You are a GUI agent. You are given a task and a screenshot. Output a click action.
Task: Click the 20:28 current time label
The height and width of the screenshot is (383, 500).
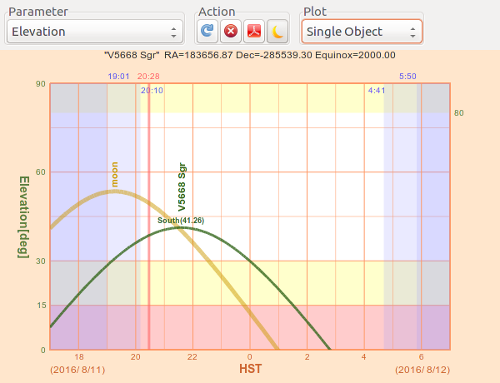(148, 76)
